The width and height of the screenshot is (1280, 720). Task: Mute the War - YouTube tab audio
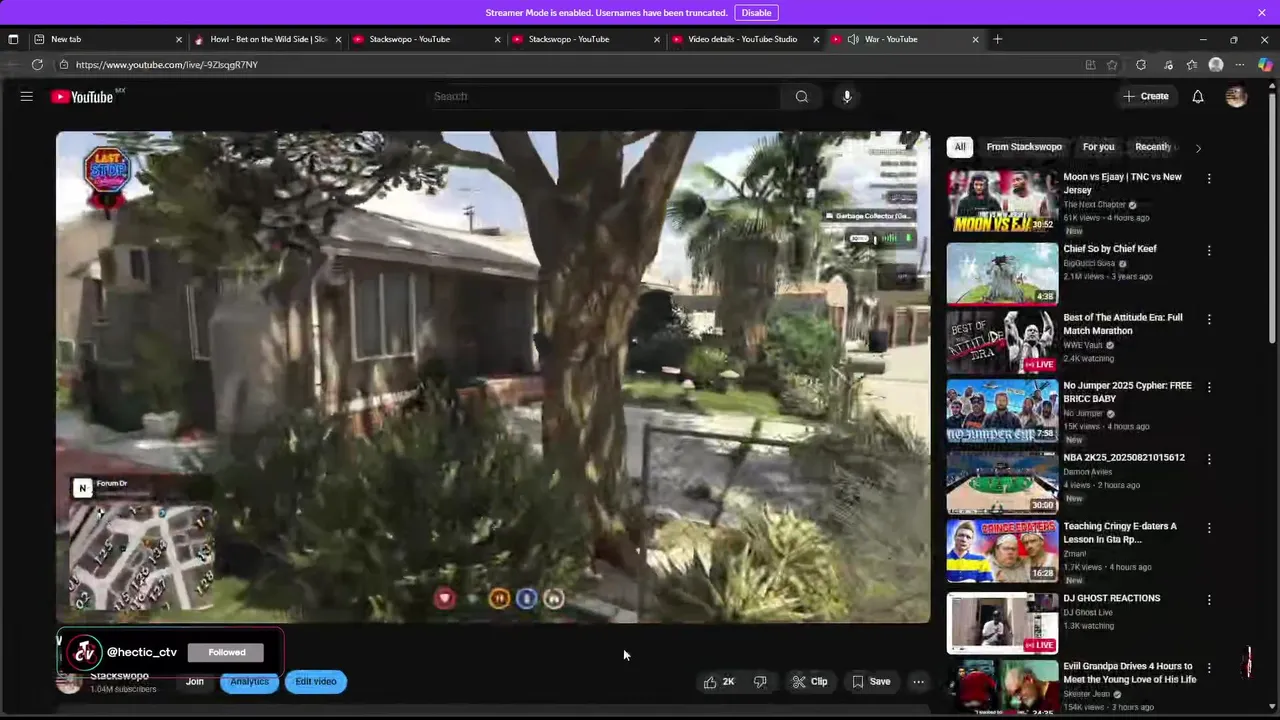(853, 39)
